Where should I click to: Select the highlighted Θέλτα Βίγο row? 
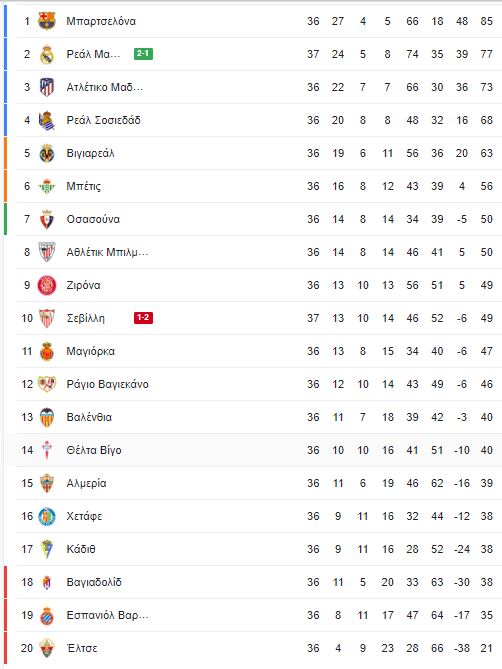[253, 450]
